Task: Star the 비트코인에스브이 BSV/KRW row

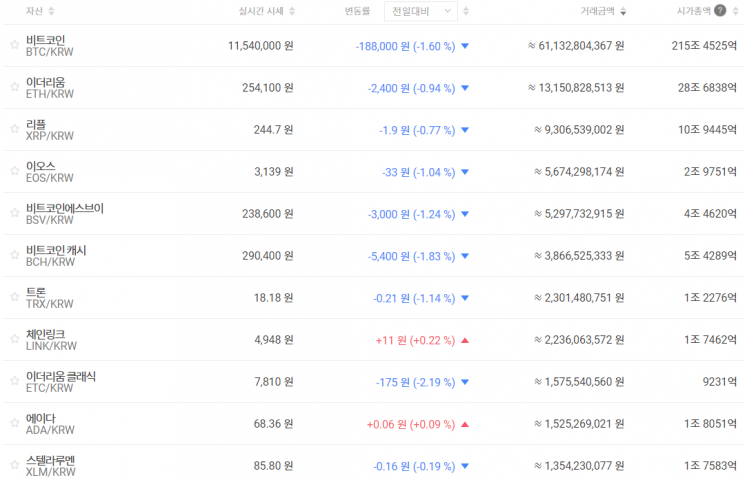Action: pos(15,212)
